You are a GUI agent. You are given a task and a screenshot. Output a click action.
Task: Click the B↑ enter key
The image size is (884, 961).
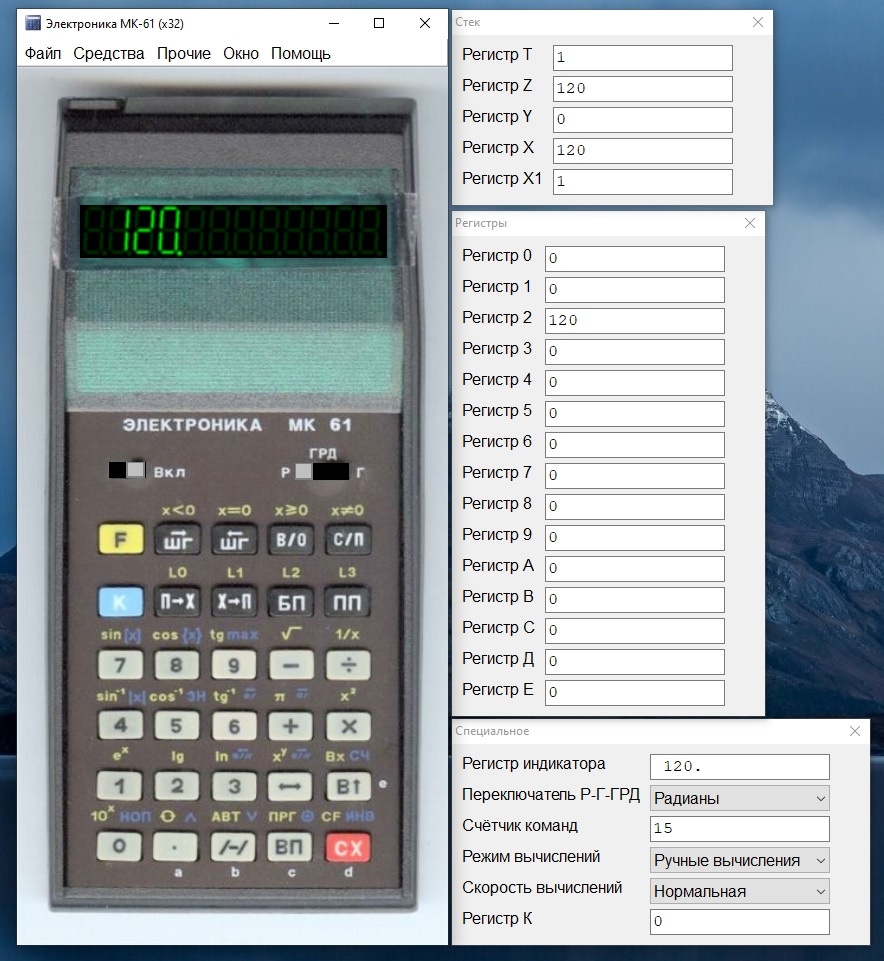[348, 786]
